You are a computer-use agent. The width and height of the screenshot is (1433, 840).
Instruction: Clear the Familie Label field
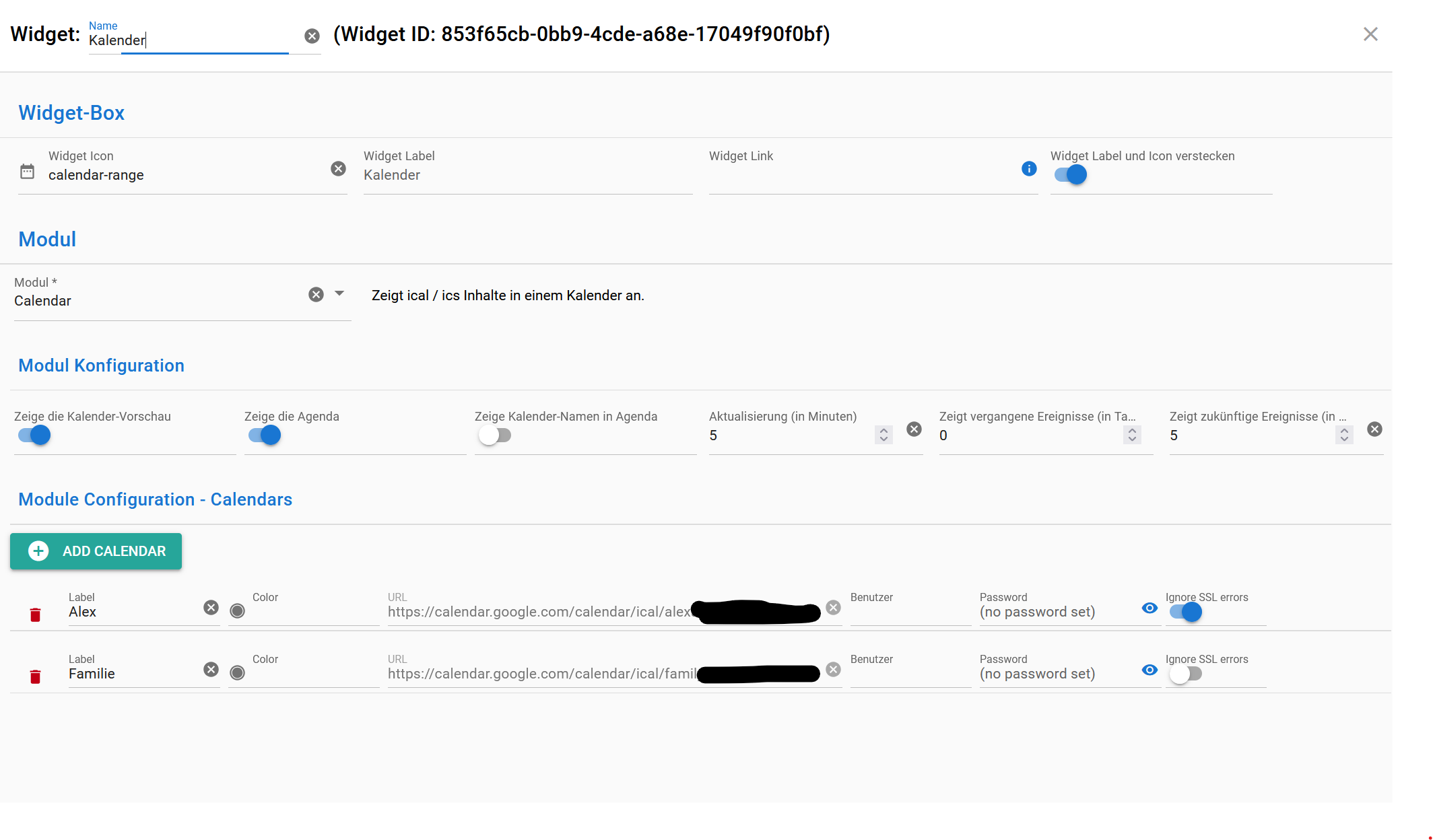tap(211, 670)
